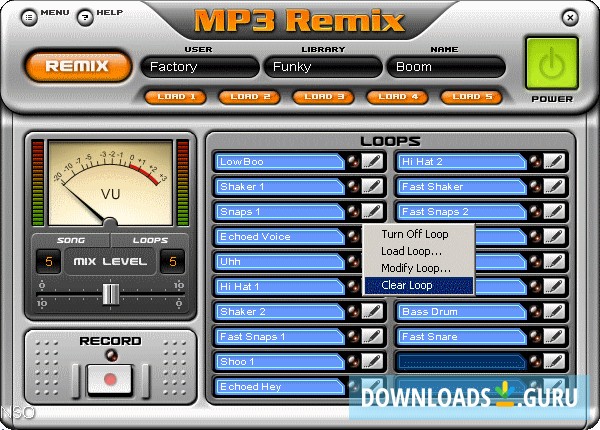This screenshot has width=600, height=430.
Task: Toggle the Shaker 1 loop LED
Action: pyautogui.click(x=353, y=186)
